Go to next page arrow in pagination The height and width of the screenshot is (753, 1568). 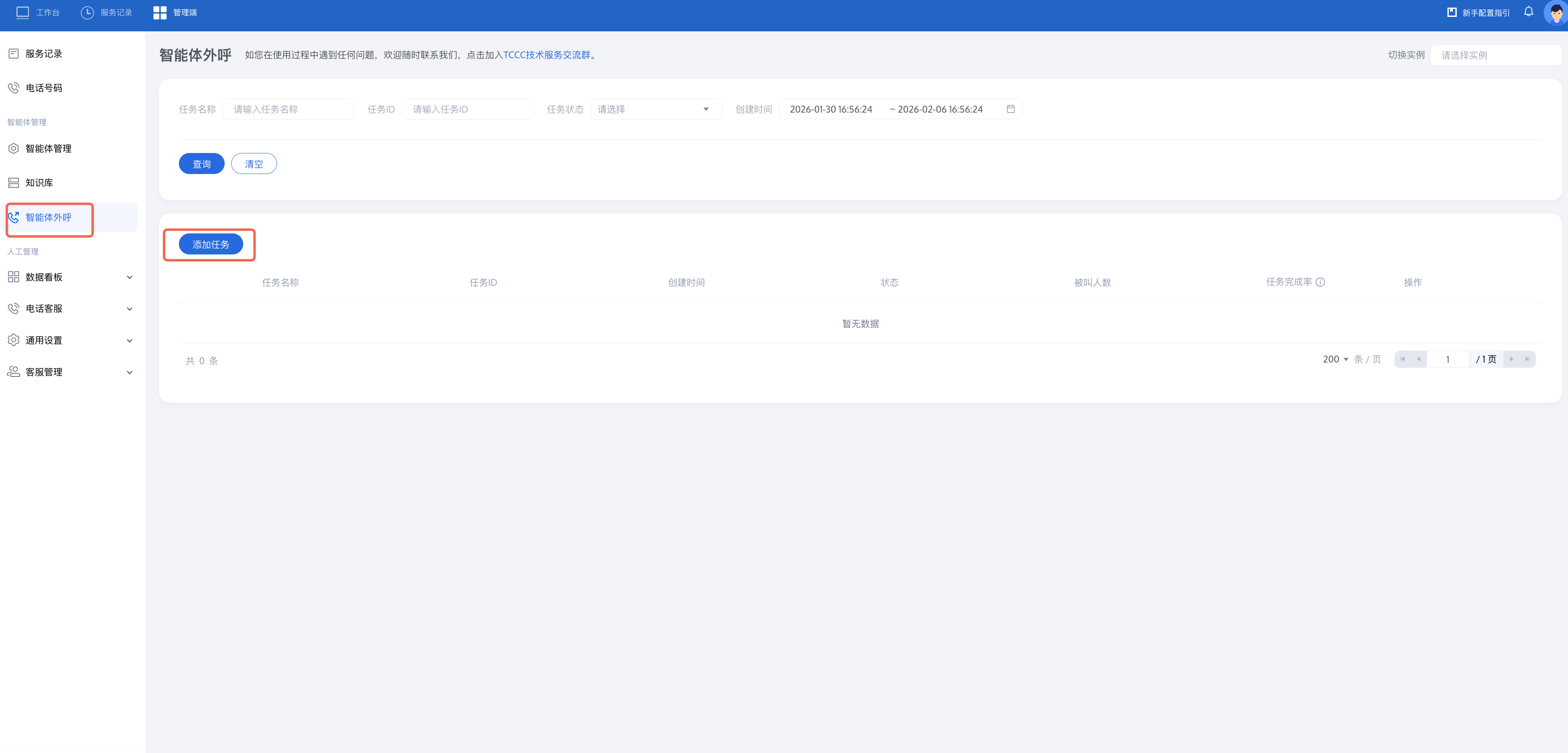point(1512,359)
